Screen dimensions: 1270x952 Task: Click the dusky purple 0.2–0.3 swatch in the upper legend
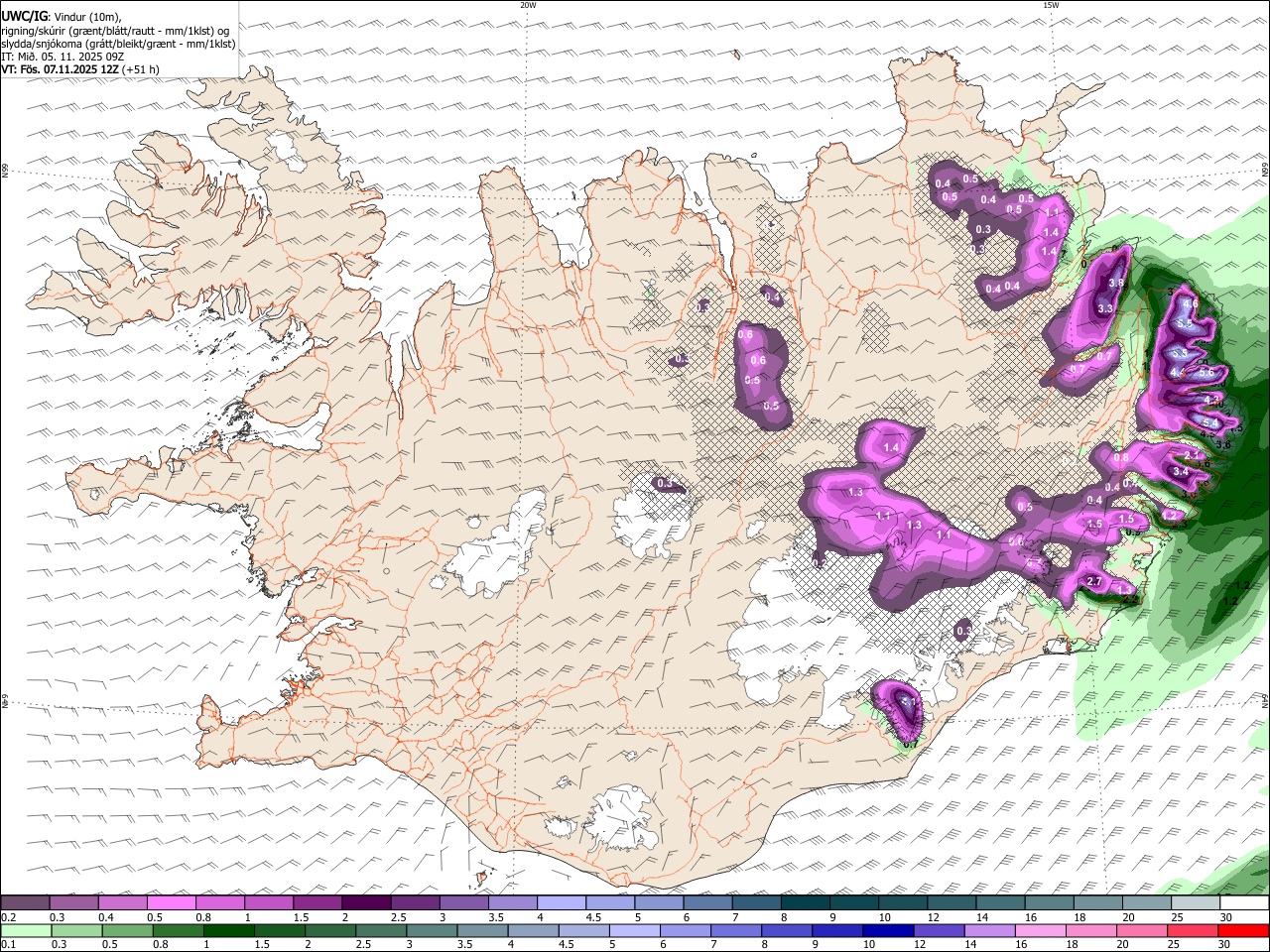point(25,902)
